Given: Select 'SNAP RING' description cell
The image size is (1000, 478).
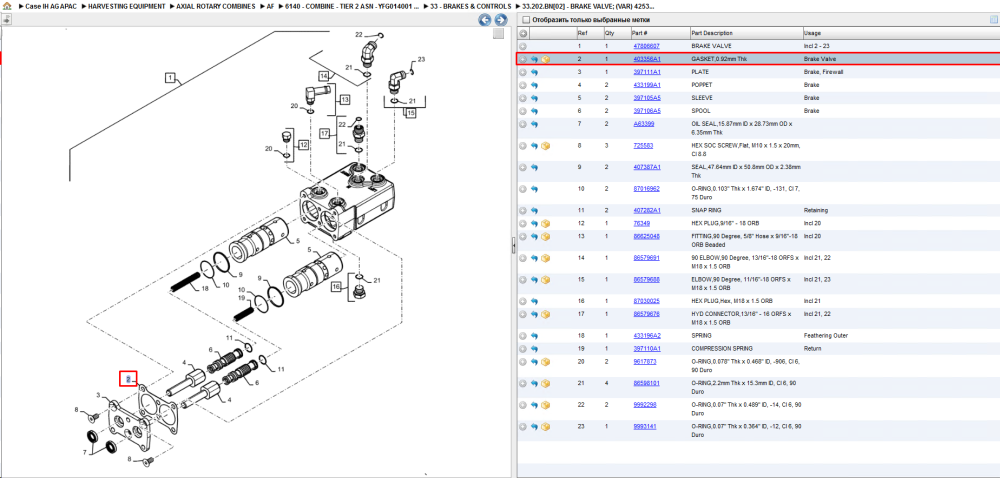Looking at the screenshot, I should [707, 210].
